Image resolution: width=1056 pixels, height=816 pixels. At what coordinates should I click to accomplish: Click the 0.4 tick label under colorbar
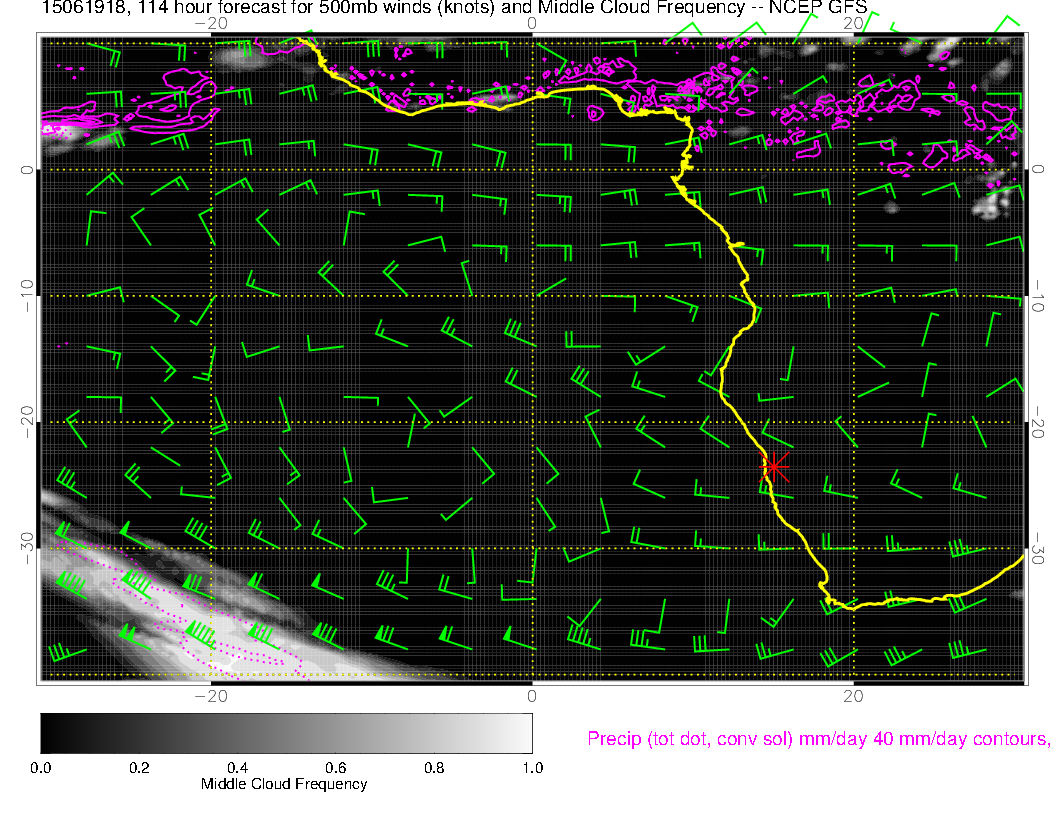tap(237, 768)
